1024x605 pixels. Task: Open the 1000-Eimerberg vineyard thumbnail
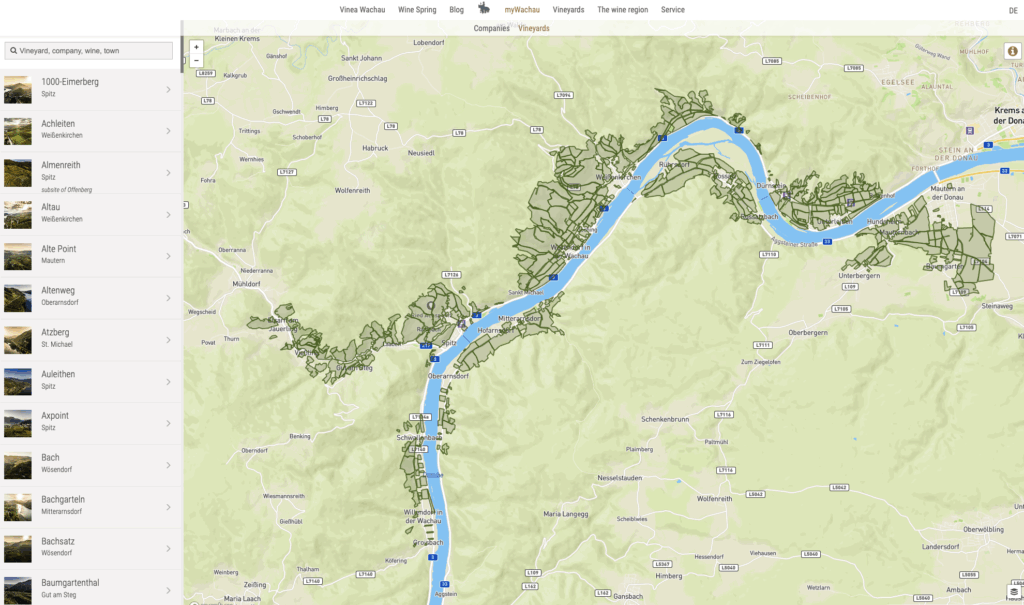18,90
